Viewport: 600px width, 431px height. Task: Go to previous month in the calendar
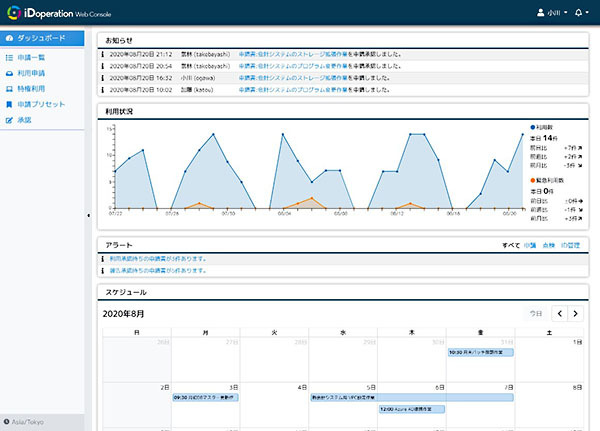point(559,313)
